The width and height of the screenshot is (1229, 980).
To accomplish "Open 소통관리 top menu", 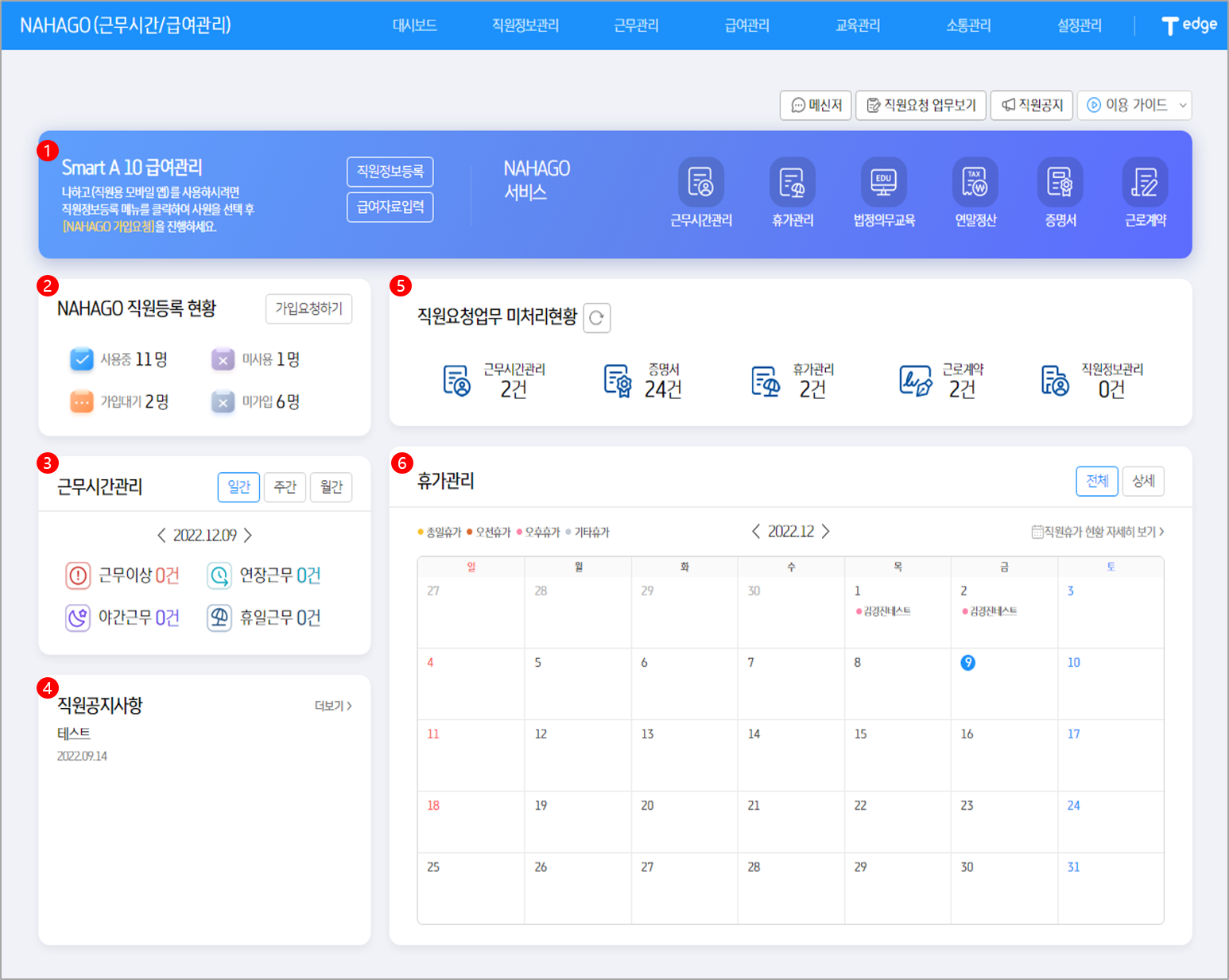I will 968,25.
